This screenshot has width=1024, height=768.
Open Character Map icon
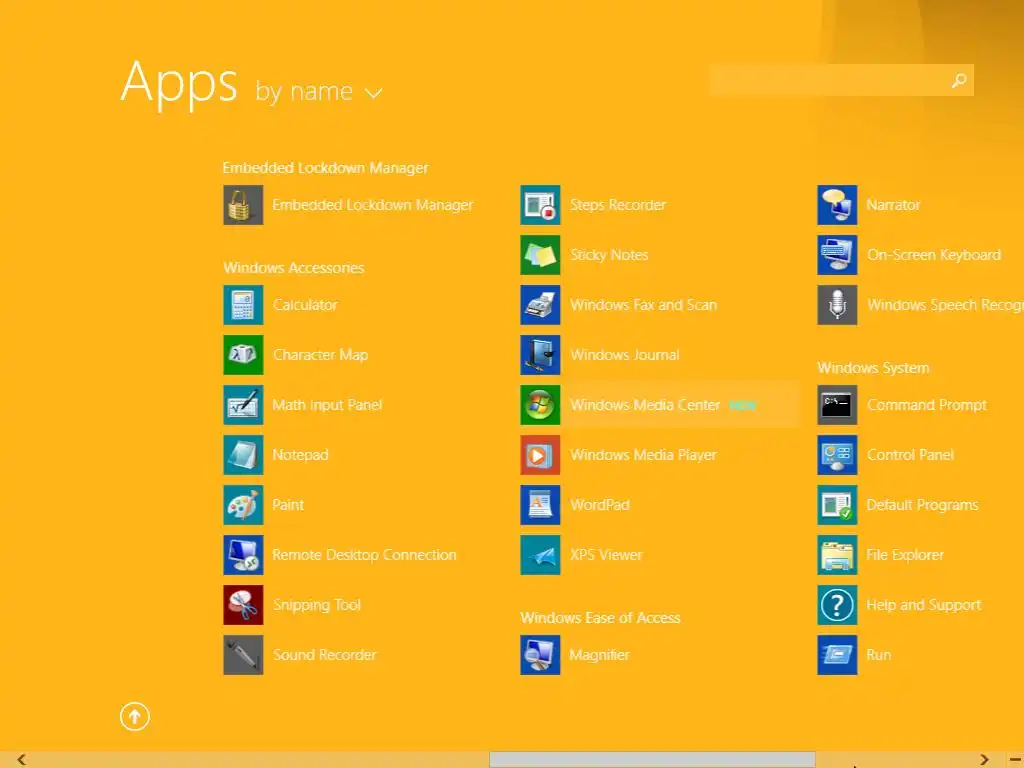243,355
